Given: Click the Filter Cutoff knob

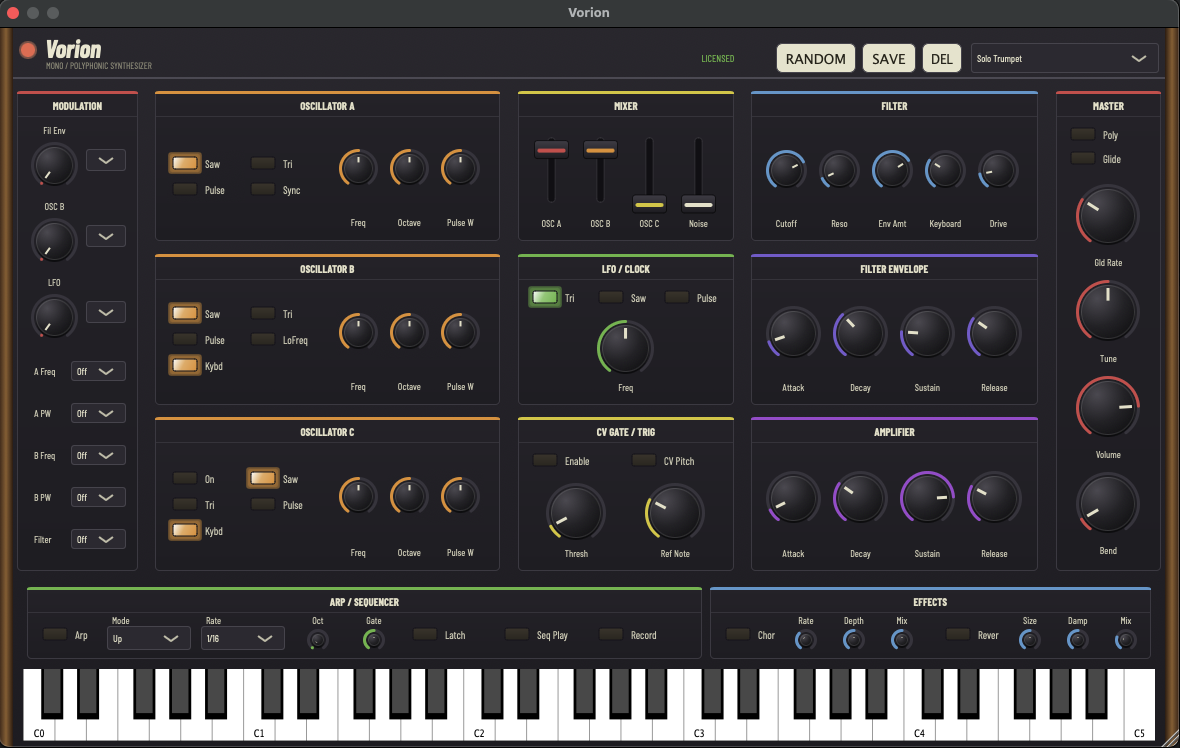Looking at the screenshot, I should click(x=786, y=170).
